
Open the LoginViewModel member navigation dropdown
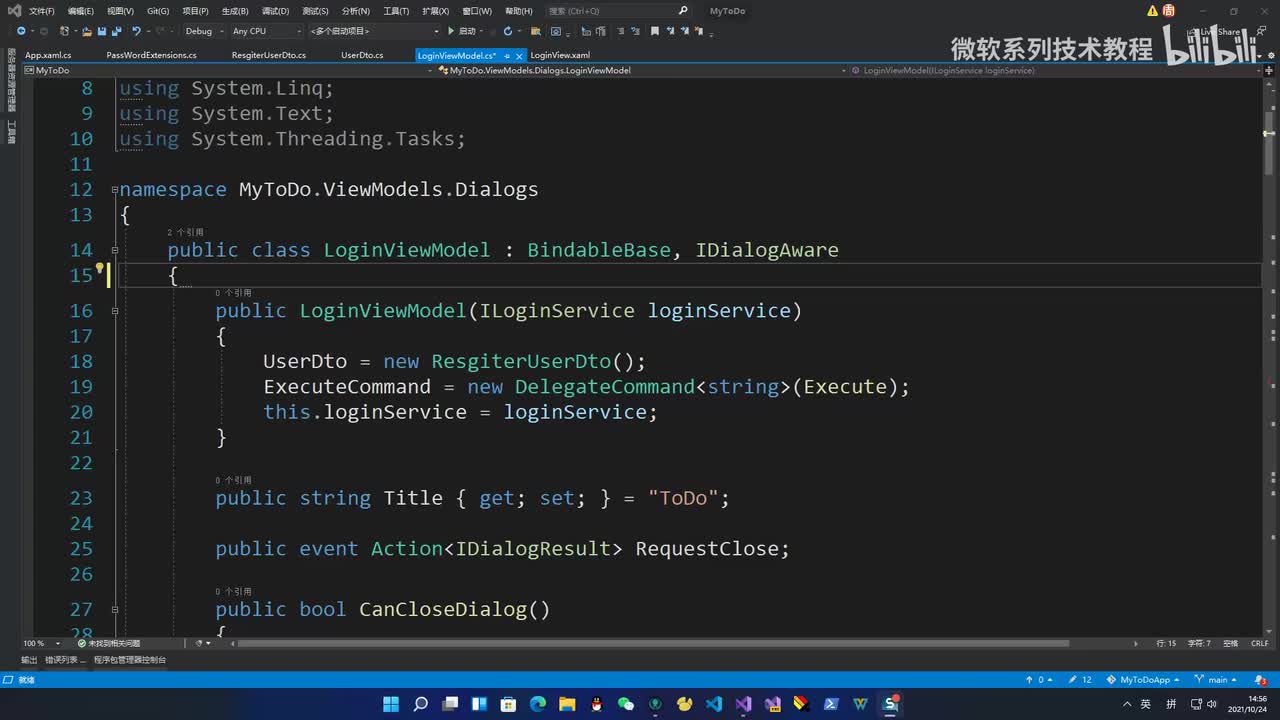click(1055, 71)
